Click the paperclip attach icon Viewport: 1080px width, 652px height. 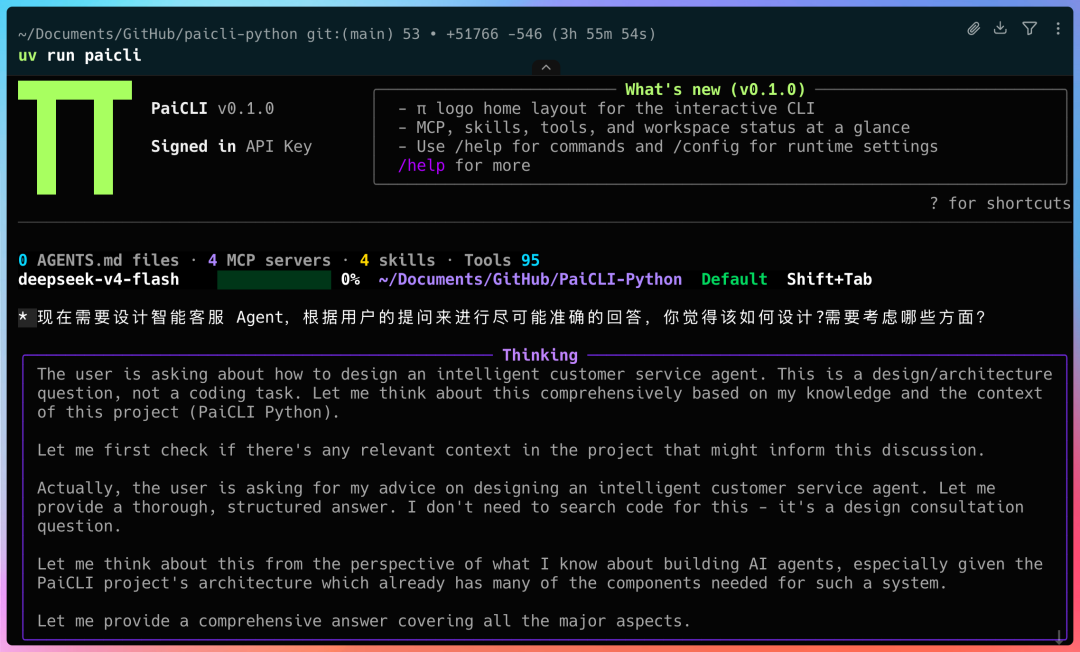point(973,29)
